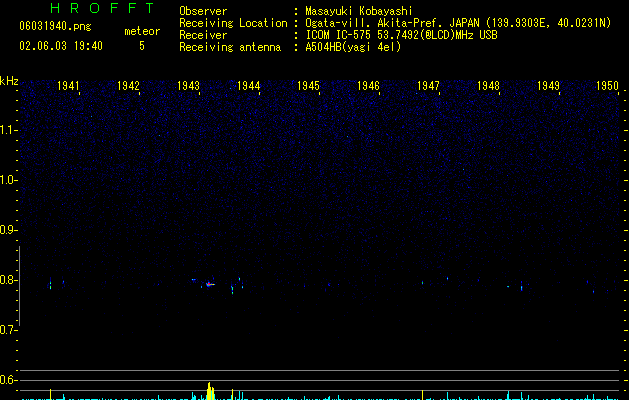This screenshot has width=629, height=400.
Task: Click observer name Masayuki Kobayashi
Action: click(x=359, y=11)
